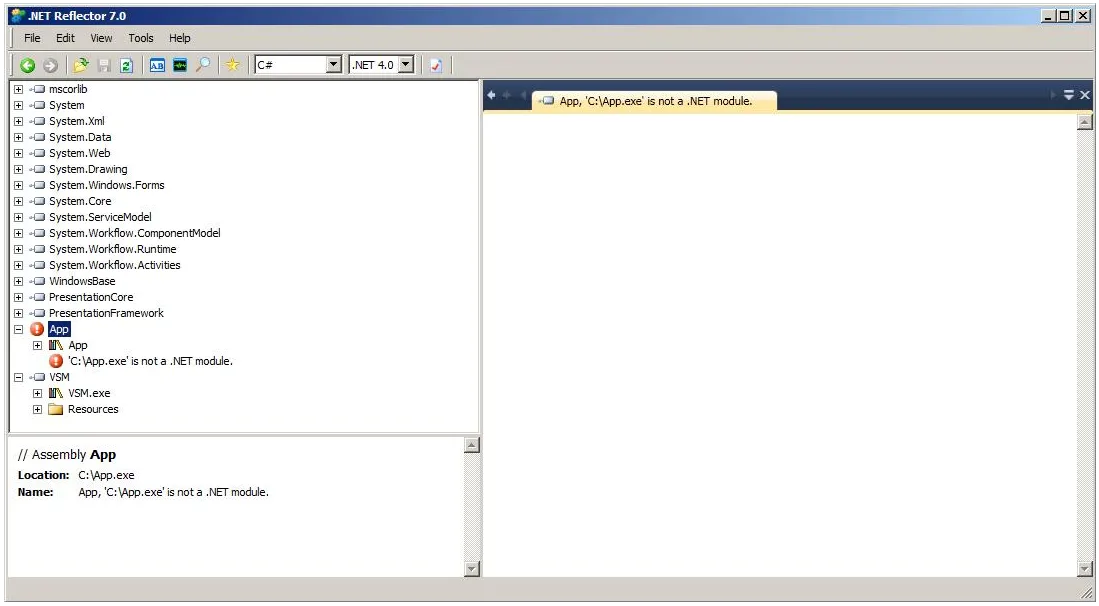Open the .NET 4.0 version dropdown

point(407,65)
